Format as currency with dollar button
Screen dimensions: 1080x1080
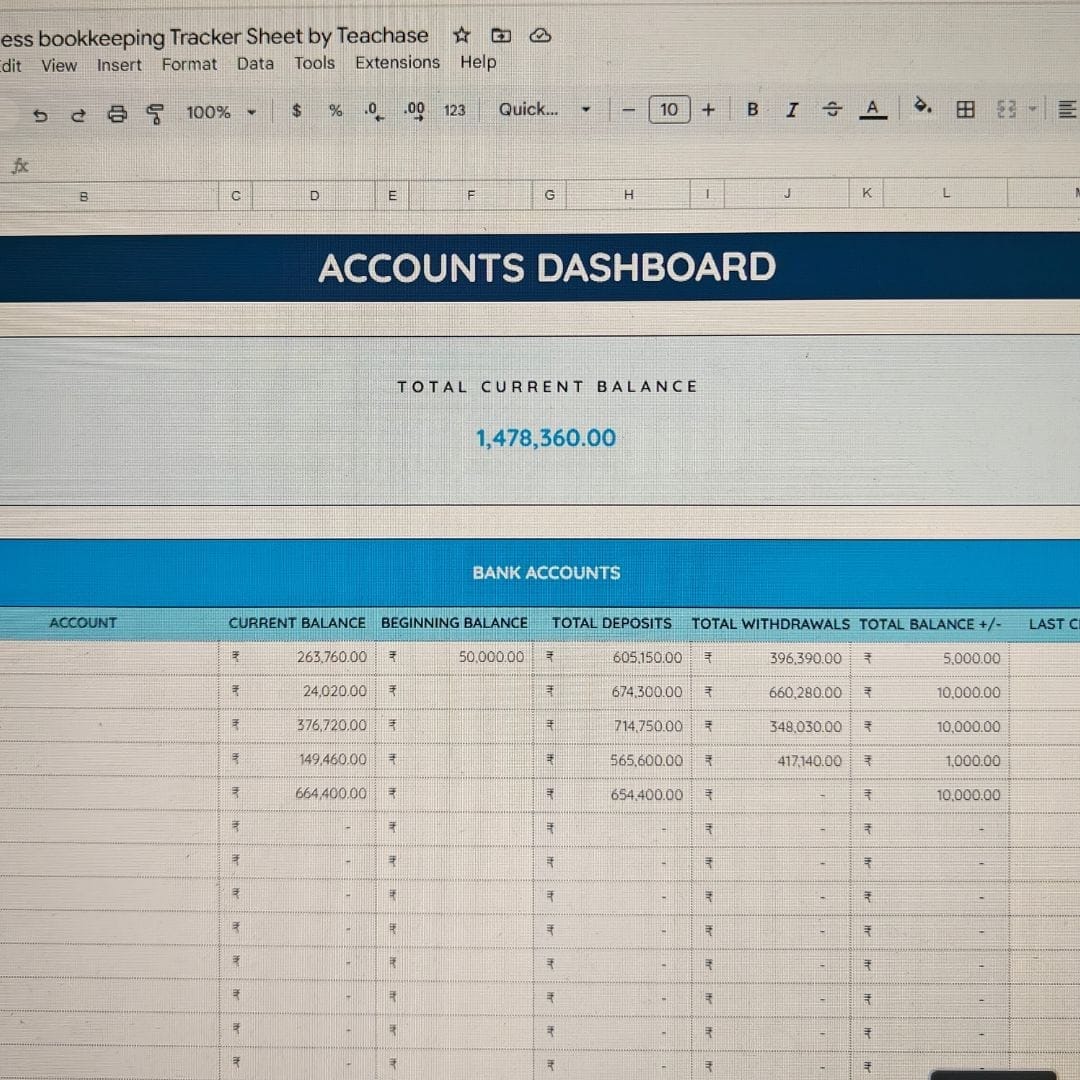point(297,111)
